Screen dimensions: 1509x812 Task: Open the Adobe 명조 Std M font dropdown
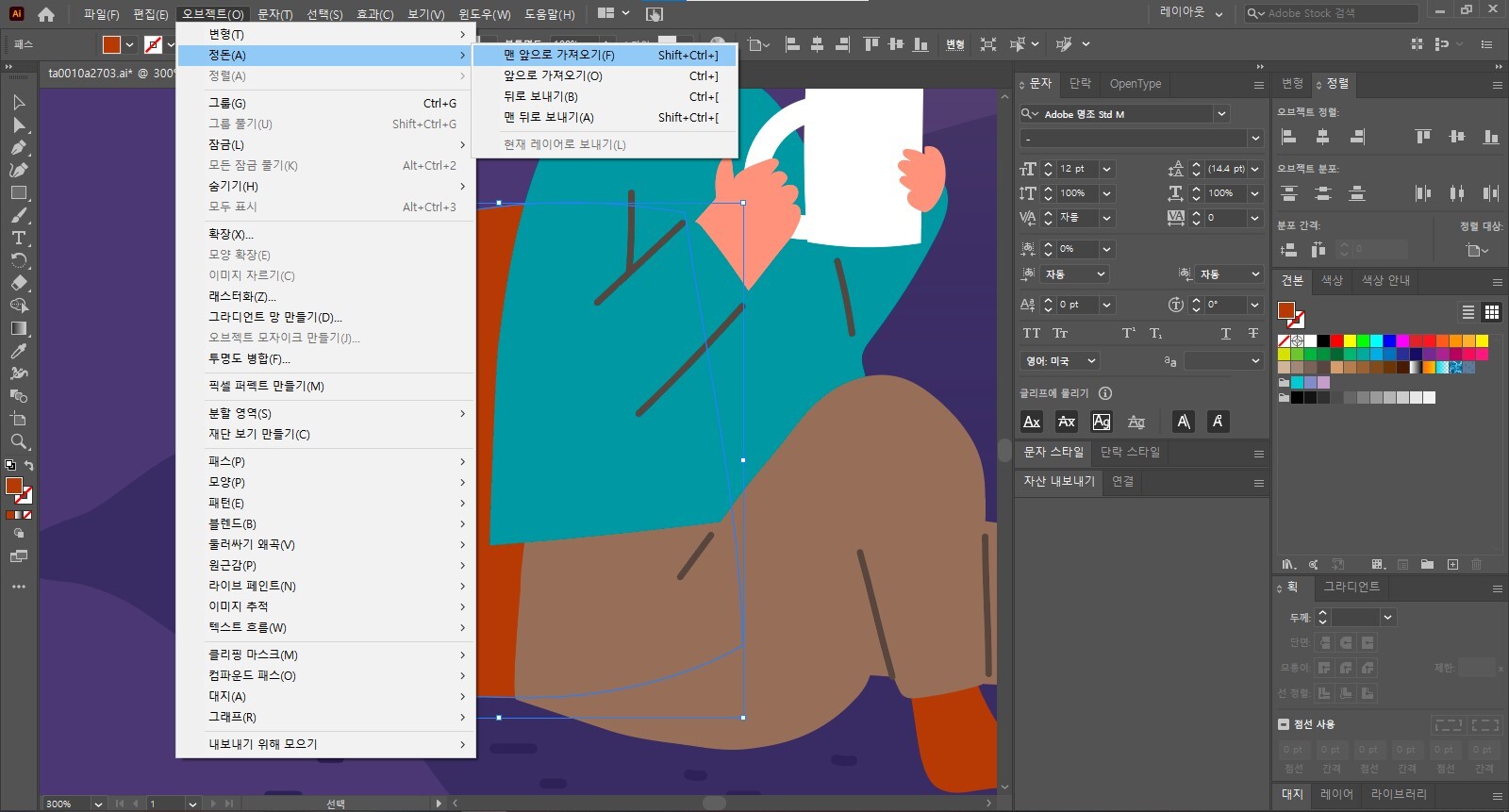pyautogui.click(x=1222, y=114)
